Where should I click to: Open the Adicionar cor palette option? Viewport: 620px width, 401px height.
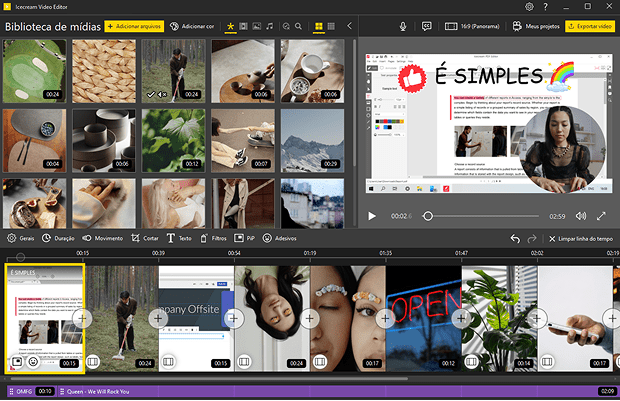[x=192, y=26]
